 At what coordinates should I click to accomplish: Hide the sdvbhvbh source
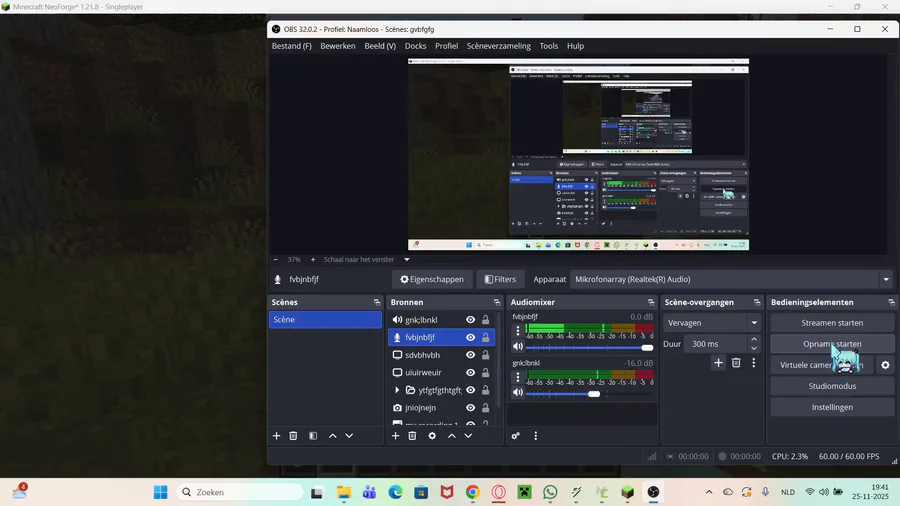(x=470, y=355)
